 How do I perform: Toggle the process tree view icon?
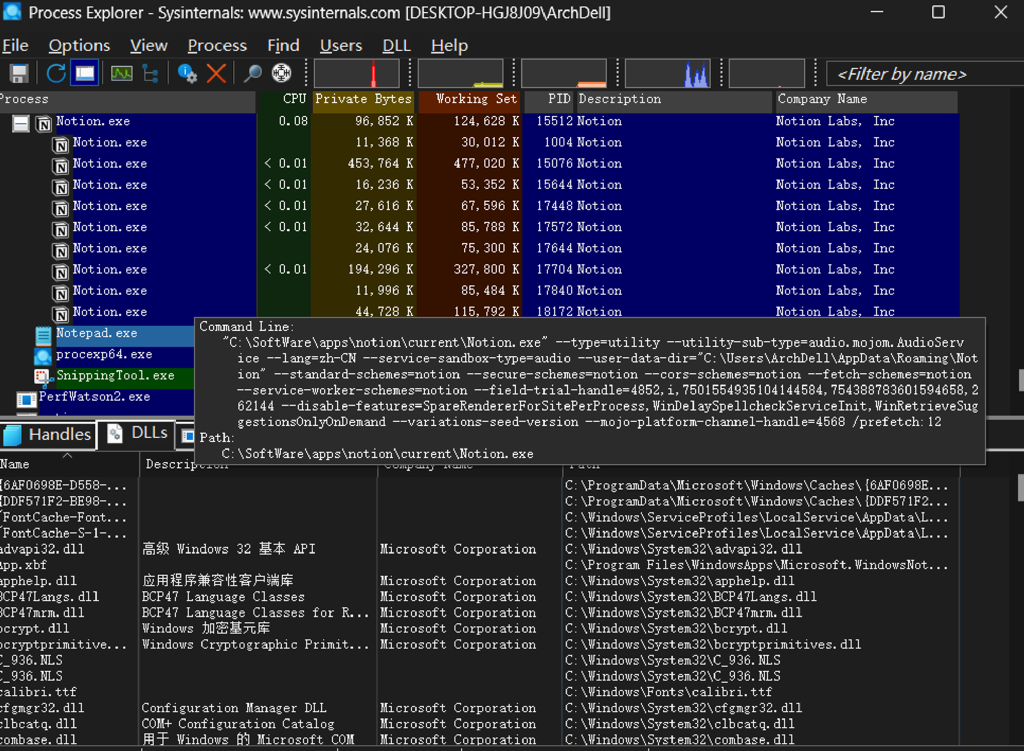point(150,73)
